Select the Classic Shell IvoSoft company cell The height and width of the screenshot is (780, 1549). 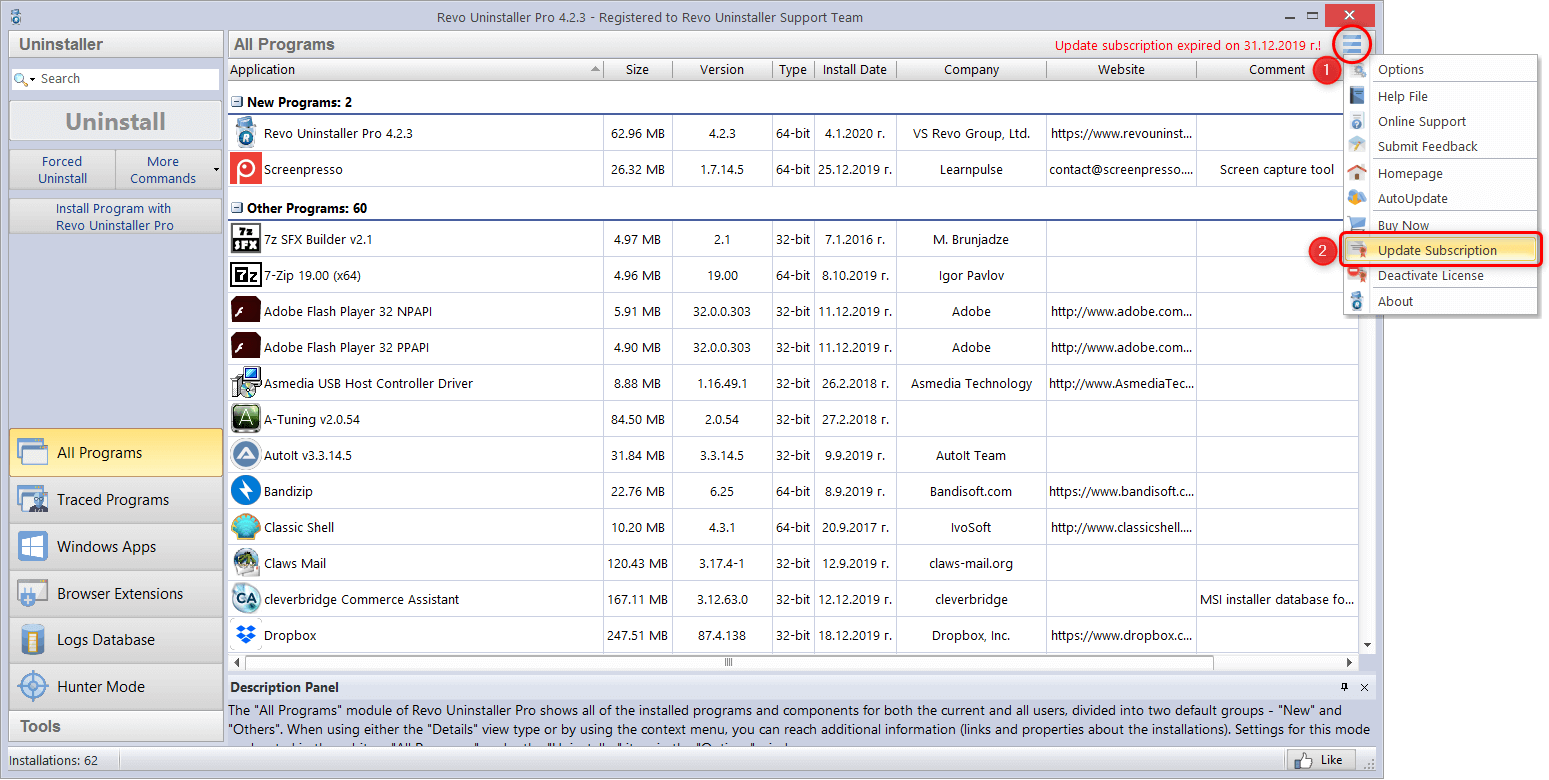[971, 527]
